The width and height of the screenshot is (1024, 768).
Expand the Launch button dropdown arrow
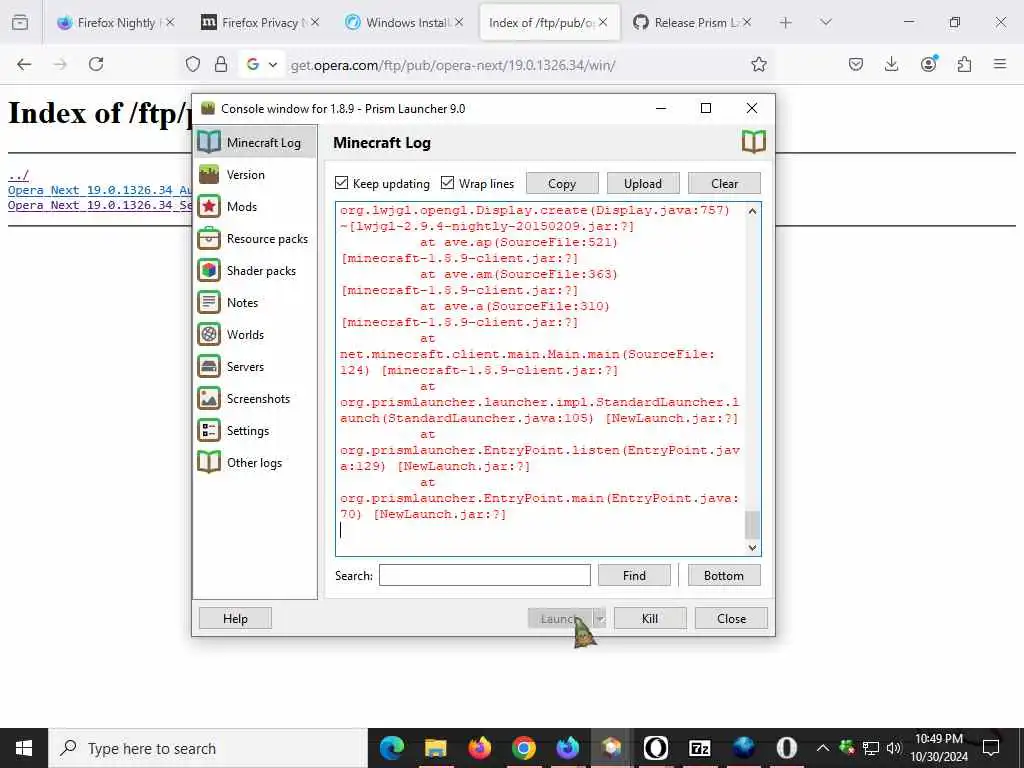point(600,618)
